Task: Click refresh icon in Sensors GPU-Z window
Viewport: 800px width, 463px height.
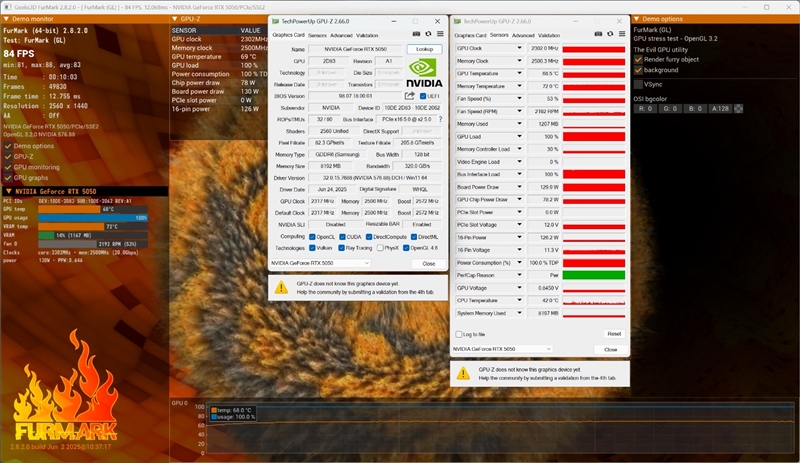Action: pos(610,34)
